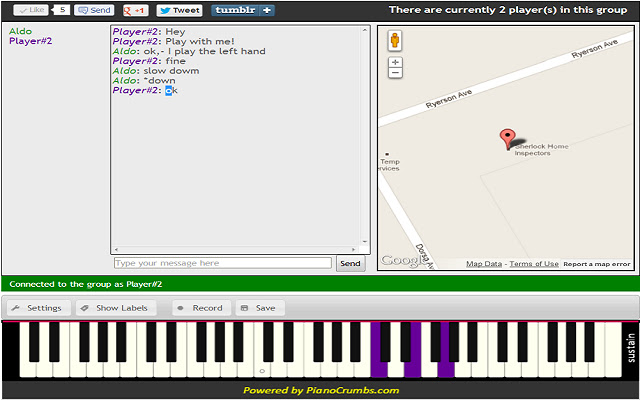The image size is (640, 400).
Task: Click the Facebook Like button
Action: coord(30,10)
